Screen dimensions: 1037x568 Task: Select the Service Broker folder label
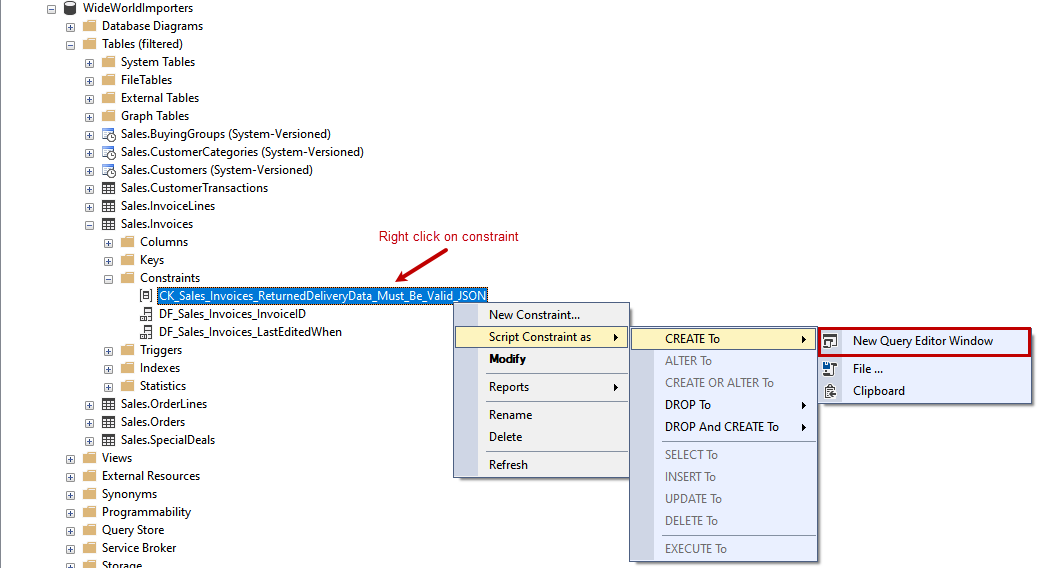pyautogui.click(x=139, y=548)
